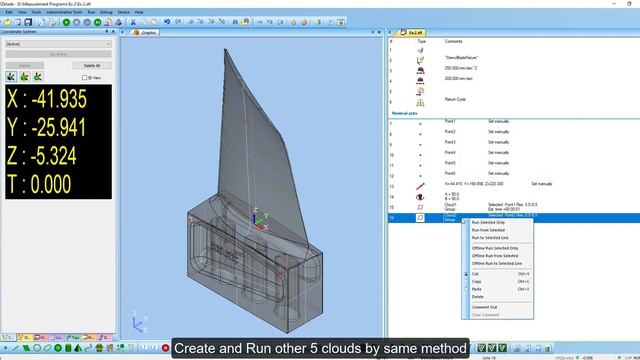Click the speed icon on row 3
The width and height of the screenshot is (640, 360).
click(x=420, y=71)
